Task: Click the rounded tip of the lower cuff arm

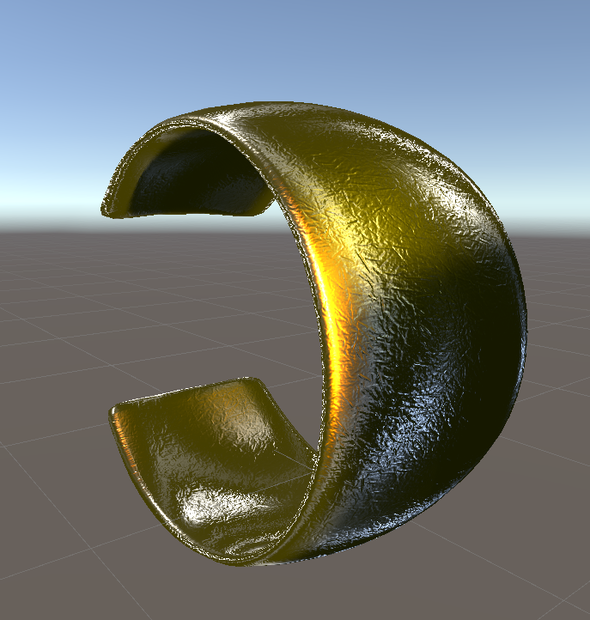Action: (119, 413)
